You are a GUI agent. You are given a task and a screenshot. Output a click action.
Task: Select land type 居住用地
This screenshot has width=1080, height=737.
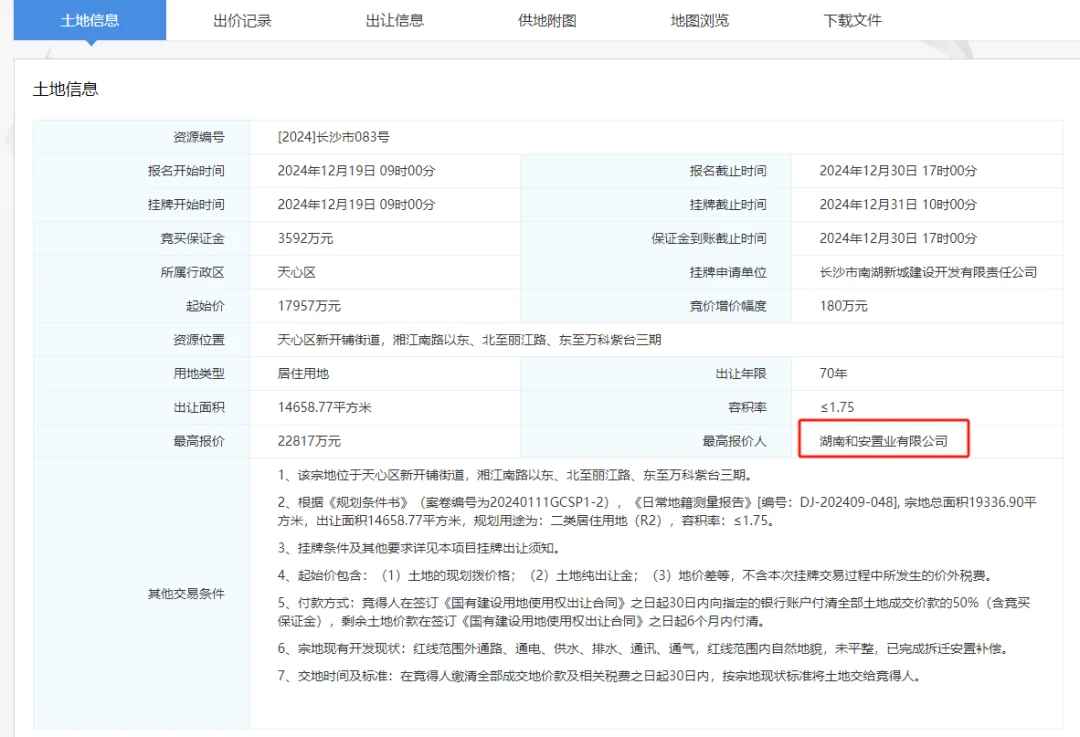coord(303,373)
